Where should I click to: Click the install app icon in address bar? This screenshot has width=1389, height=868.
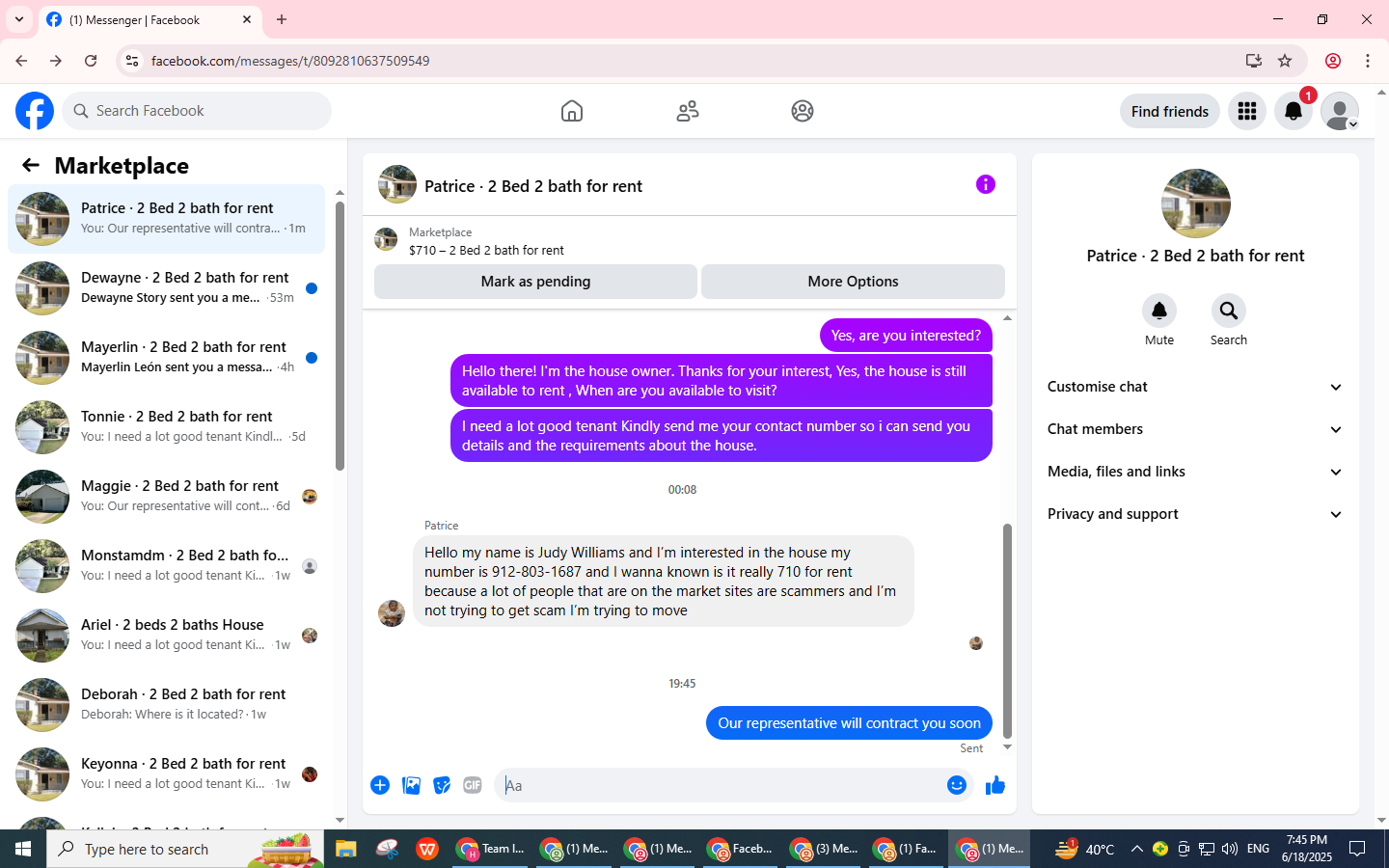tap(1254, 61)
